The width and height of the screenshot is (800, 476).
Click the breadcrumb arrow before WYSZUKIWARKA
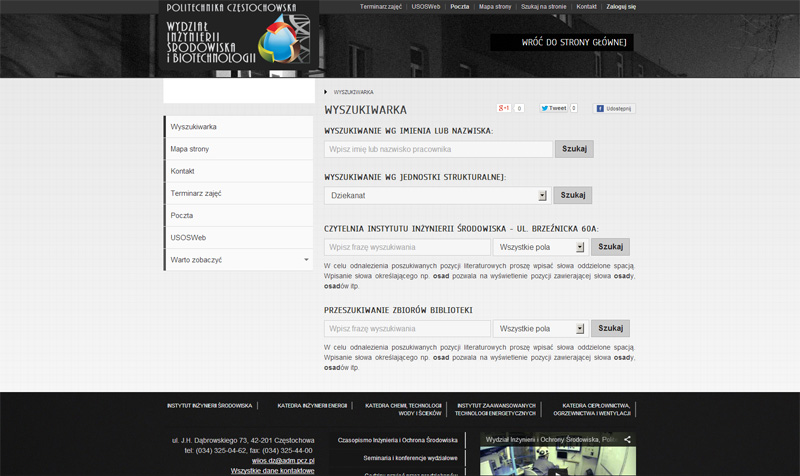[x=326, y=92]
